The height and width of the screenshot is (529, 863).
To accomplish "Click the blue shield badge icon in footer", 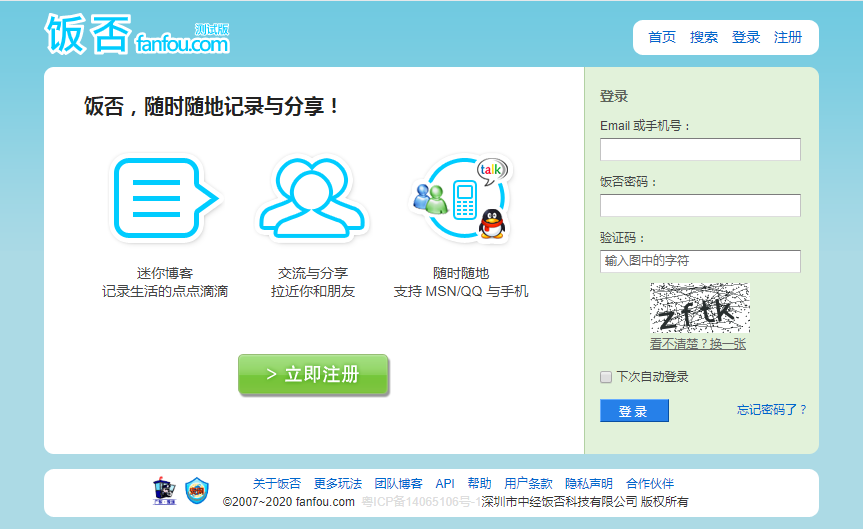I will pyautogui.click(x=197, y=490).
